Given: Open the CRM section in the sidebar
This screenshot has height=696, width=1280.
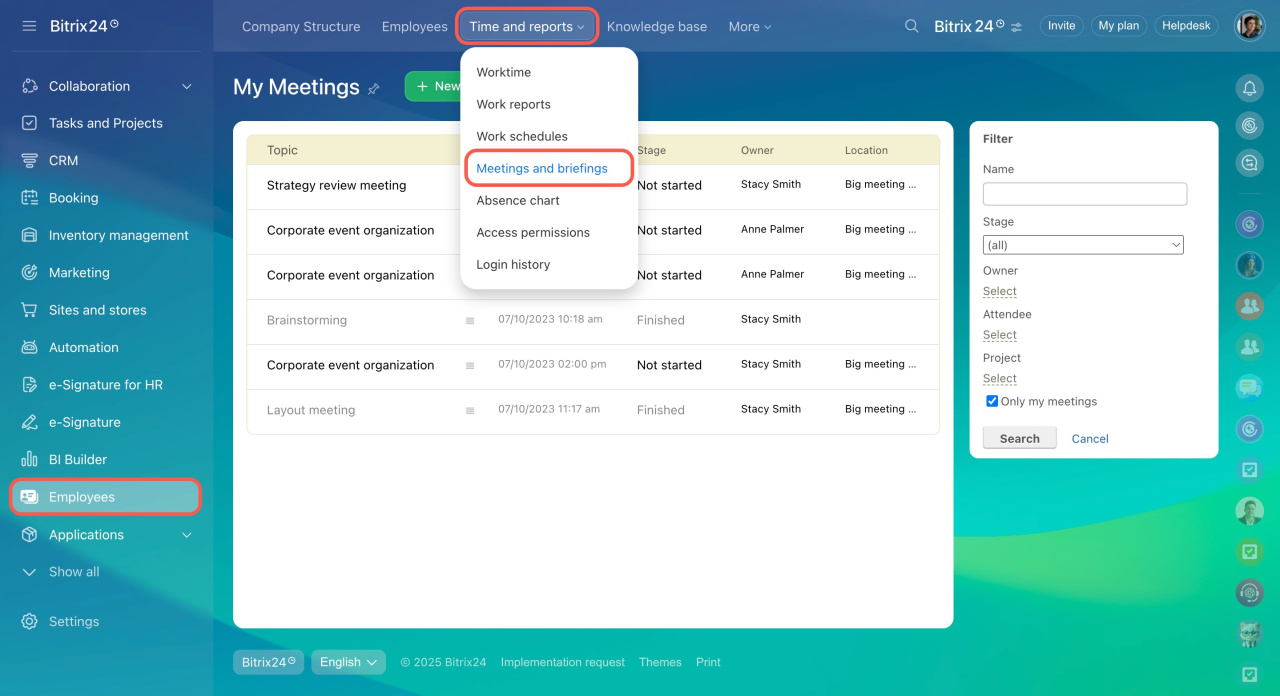Looking at the screenshot, I should coord(63,160).
